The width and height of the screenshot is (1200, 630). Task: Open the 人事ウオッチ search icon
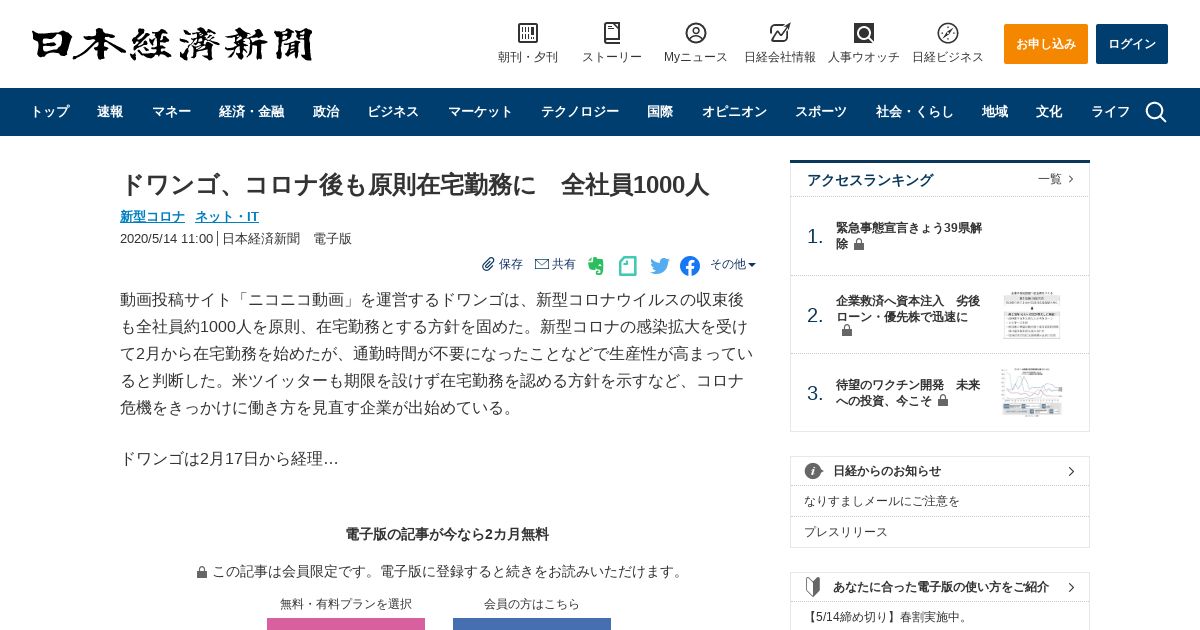864,33
